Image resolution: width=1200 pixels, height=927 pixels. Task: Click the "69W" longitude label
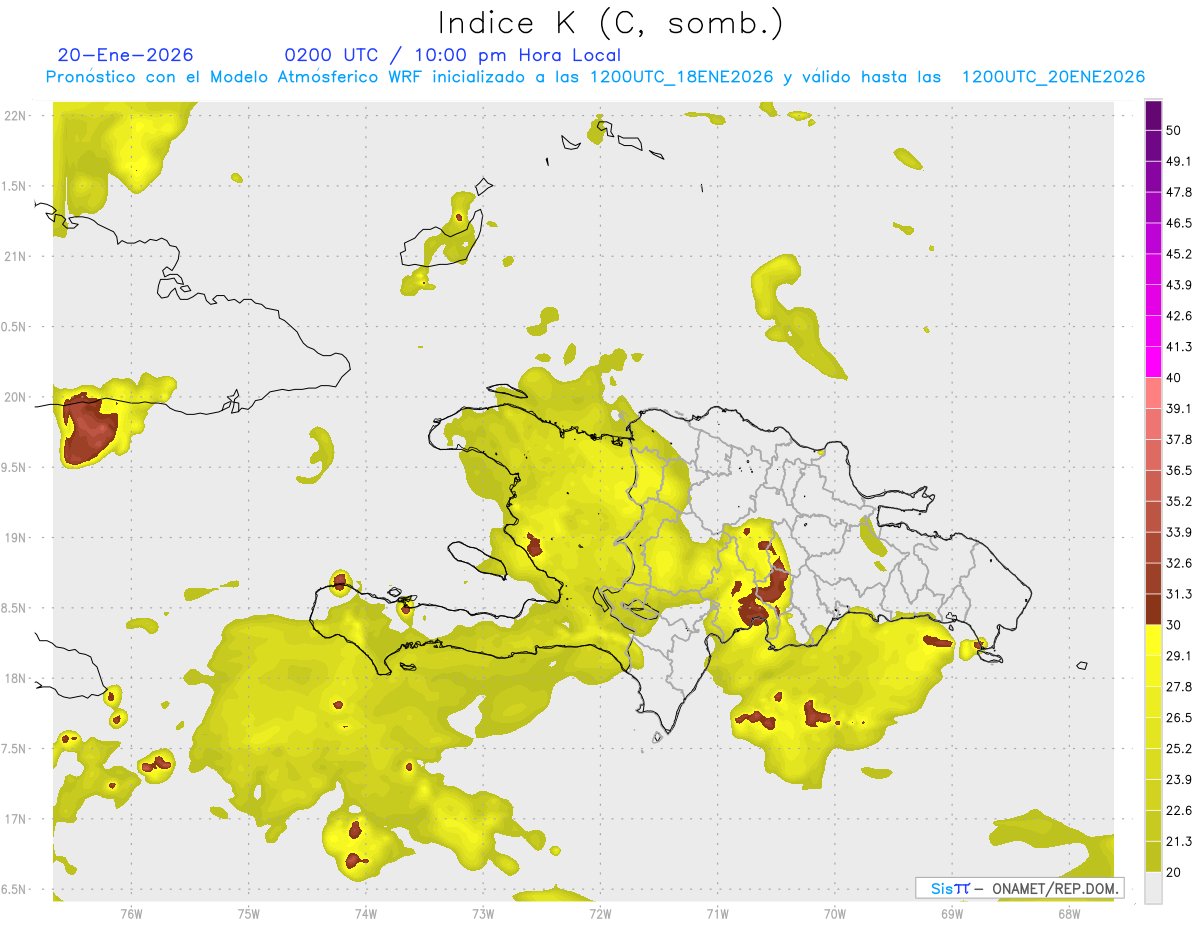click(x=952, y=913)
